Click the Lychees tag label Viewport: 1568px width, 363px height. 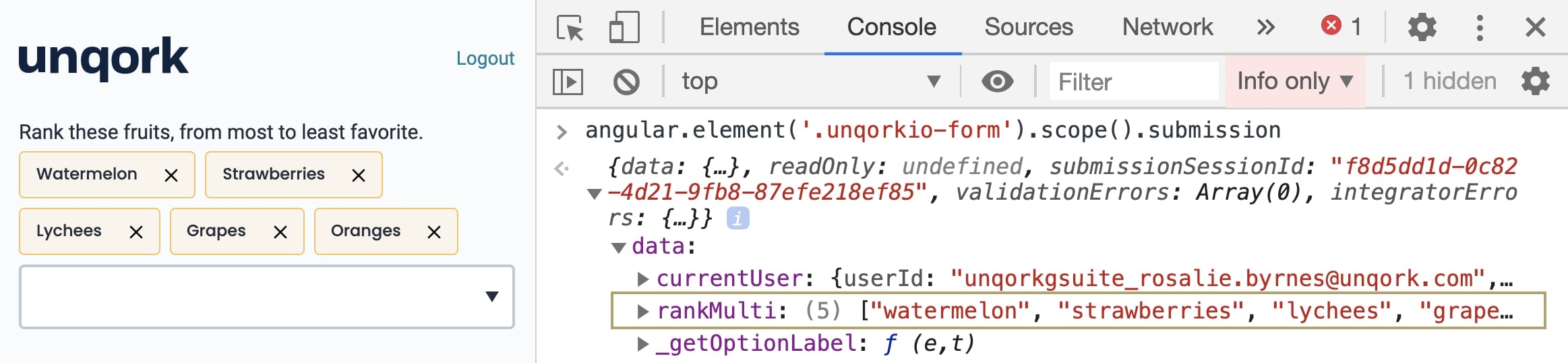(x=69, y=231)
